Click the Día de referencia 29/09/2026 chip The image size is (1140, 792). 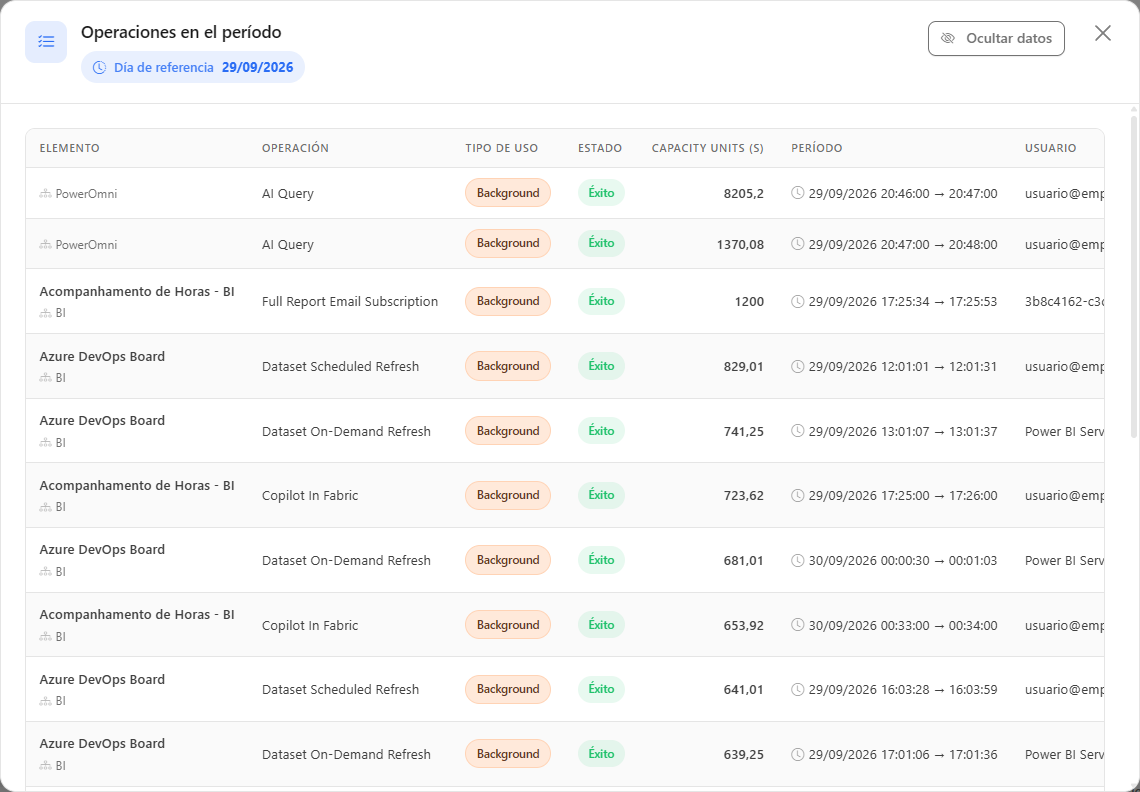pyautogui.click(x=193, y=68)
